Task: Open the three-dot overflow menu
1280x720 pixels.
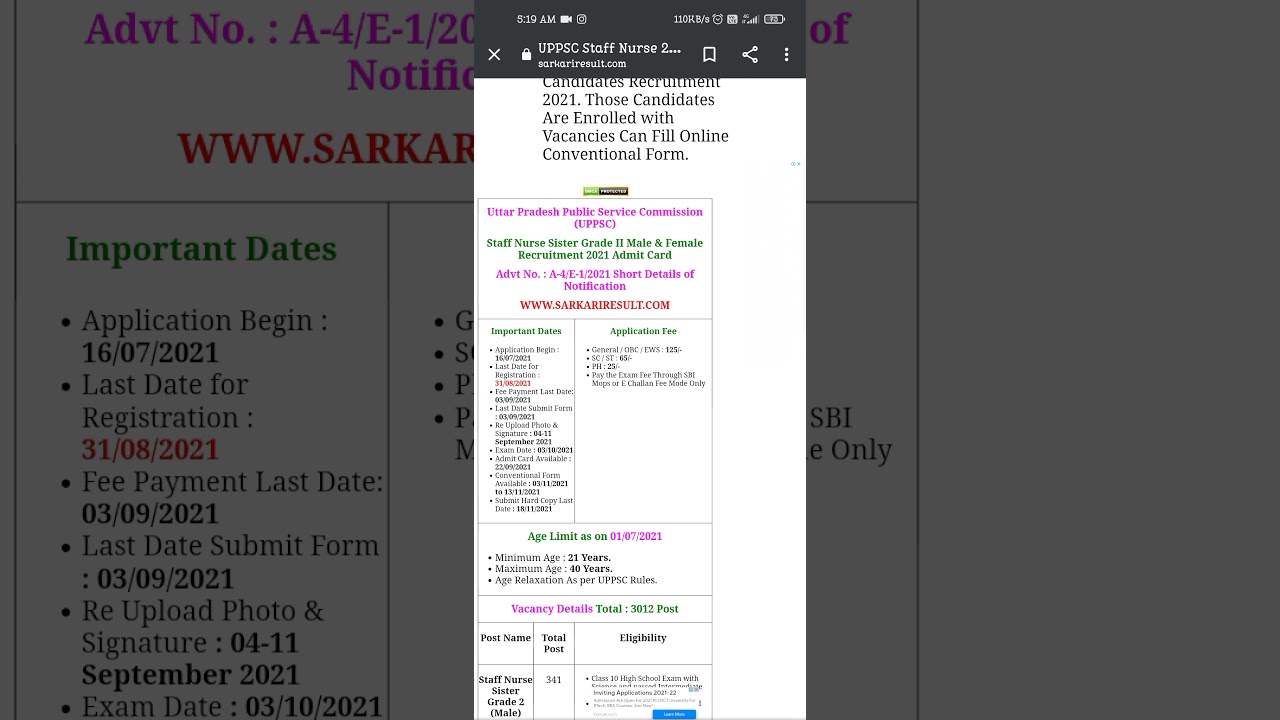Action: pos(786,55)
